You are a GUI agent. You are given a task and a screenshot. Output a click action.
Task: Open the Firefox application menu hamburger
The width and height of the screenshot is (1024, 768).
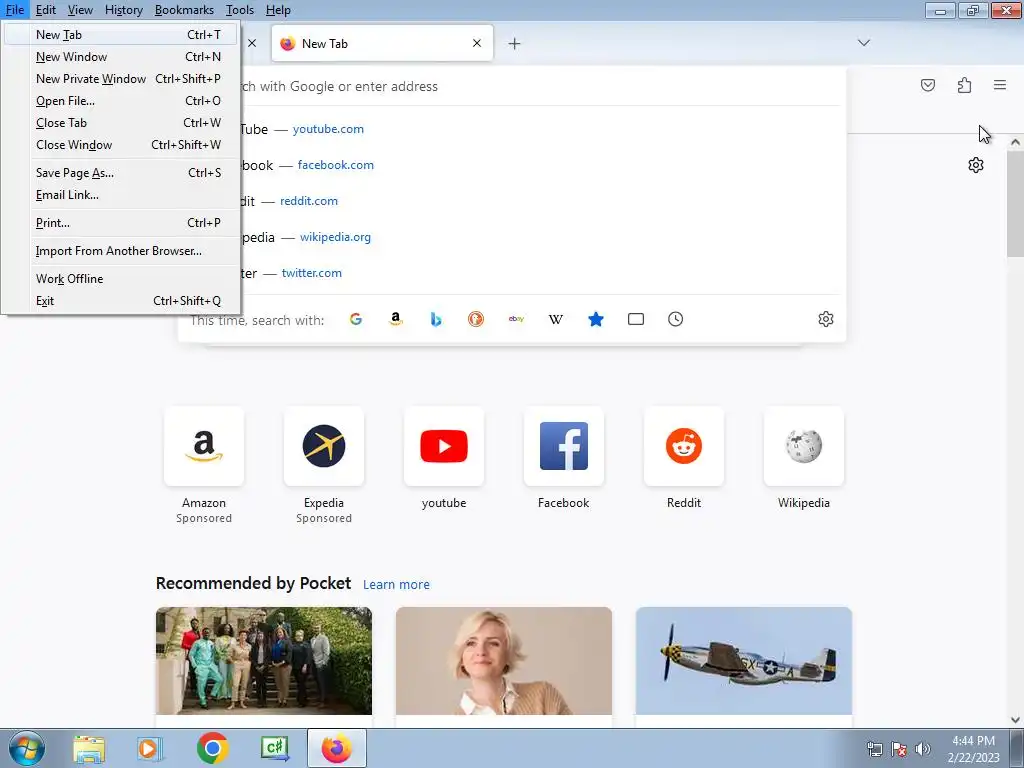coord(1000,85)
